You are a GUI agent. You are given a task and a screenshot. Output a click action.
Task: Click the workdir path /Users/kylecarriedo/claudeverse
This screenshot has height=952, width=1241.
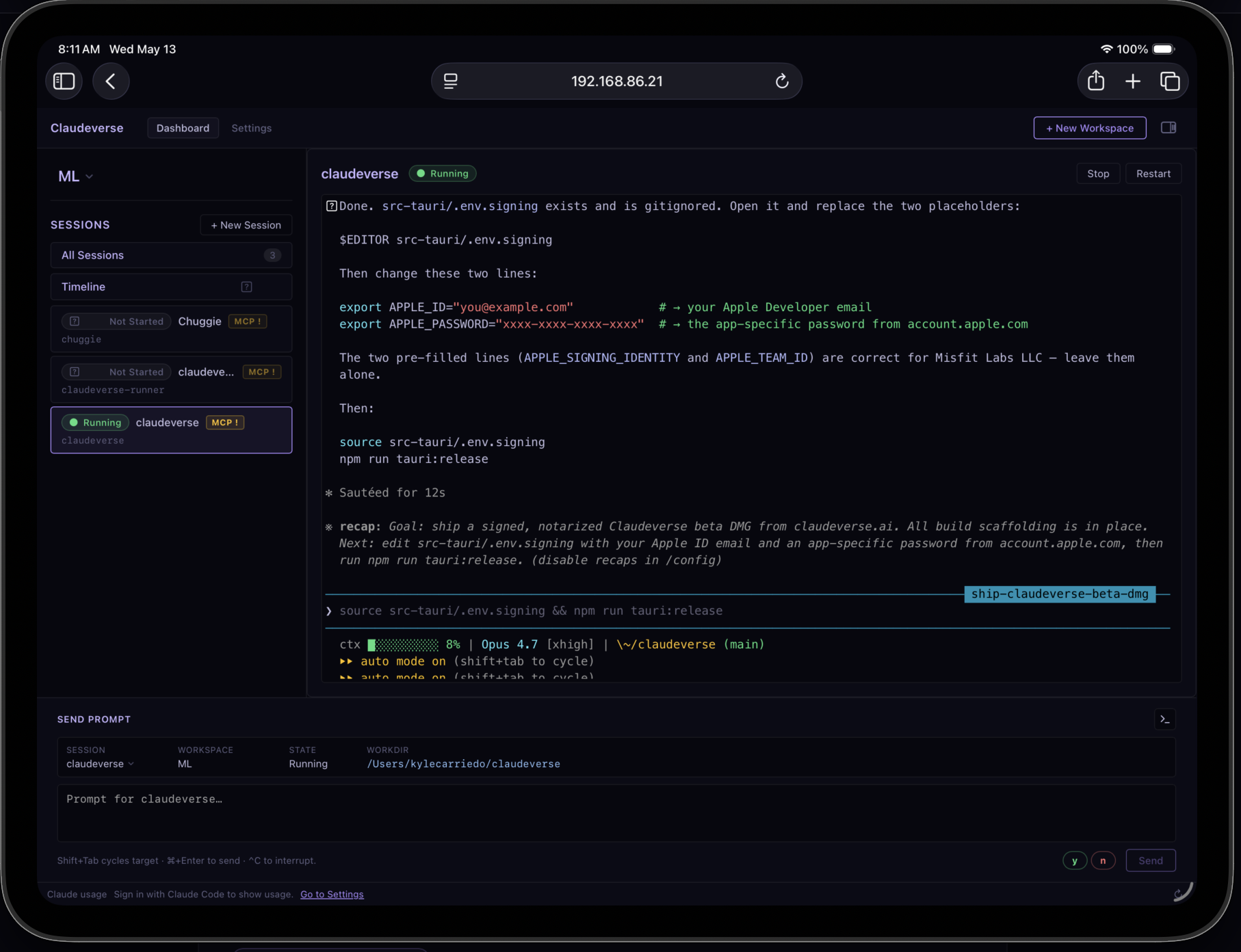(463, 764)
